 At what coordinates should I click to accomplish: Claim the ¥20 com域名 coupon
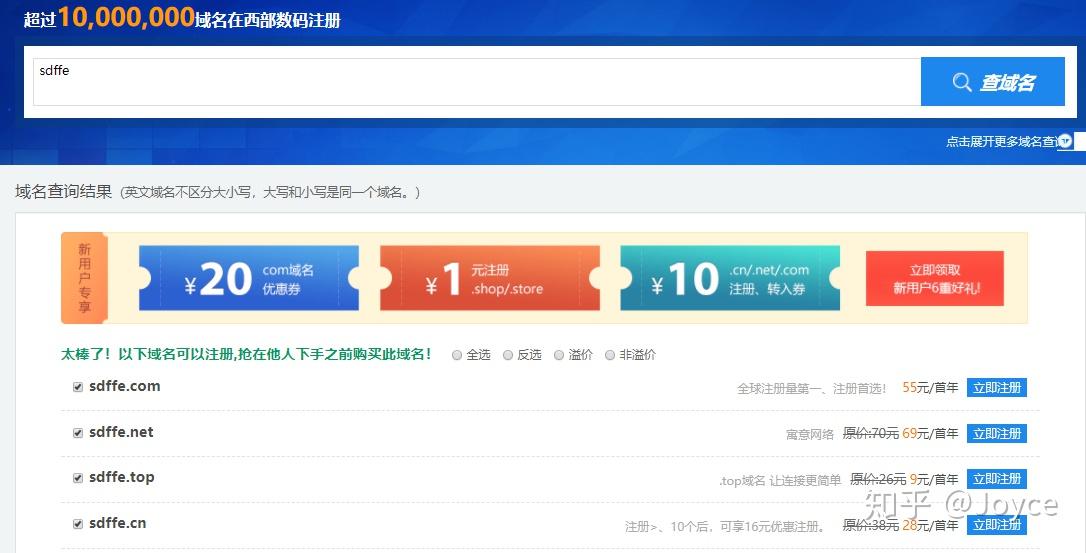249,278
